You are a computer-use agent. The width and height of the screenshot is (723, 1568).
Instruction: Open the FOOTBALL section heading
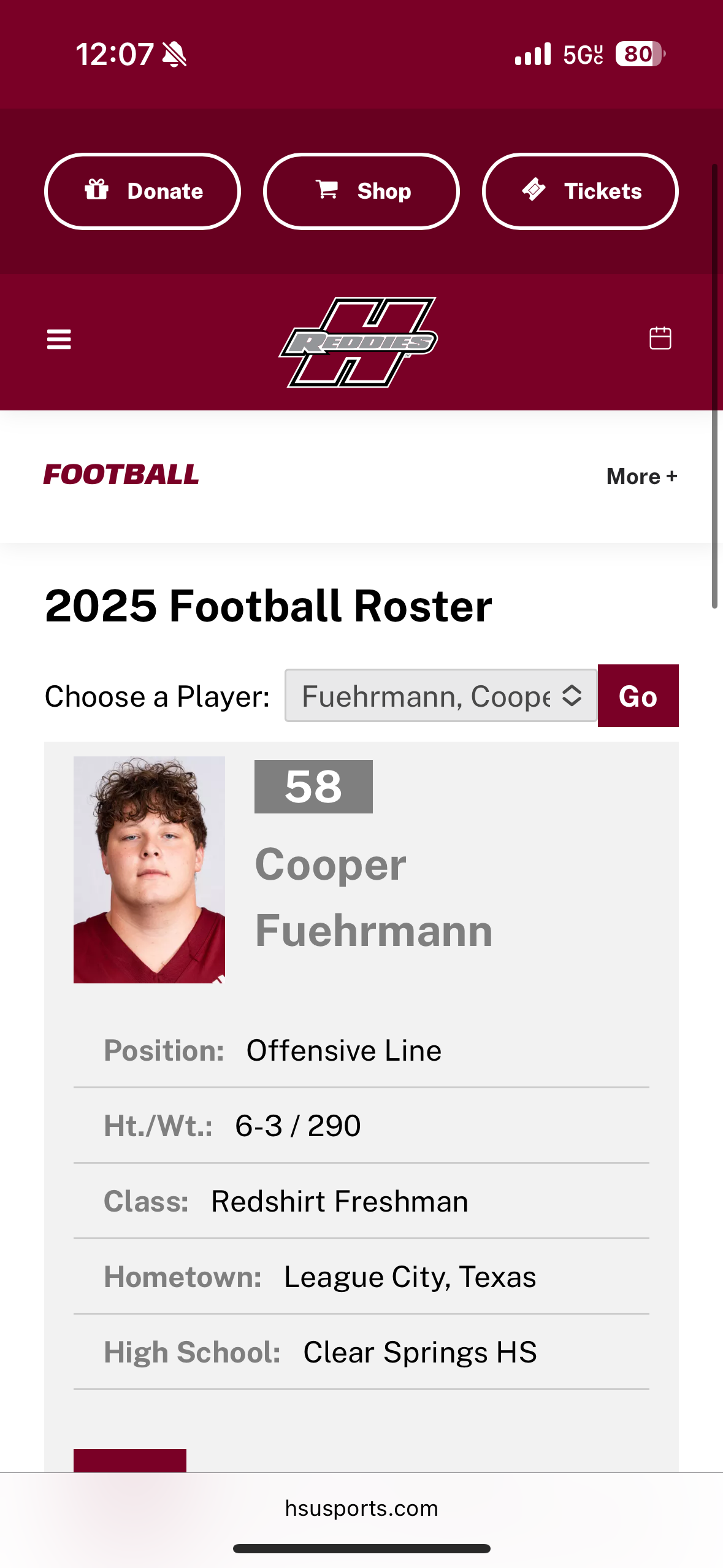[121, 475]
